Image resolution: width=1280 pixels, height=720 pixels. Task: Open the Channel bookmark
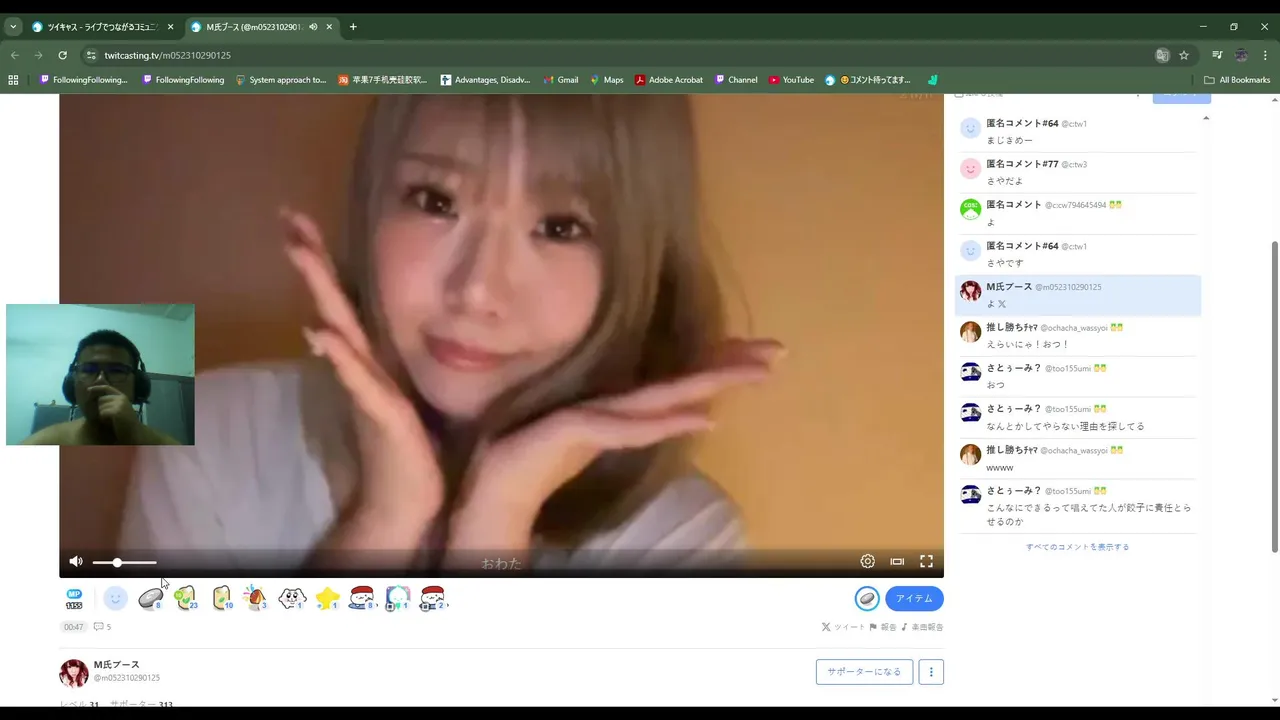coord(735,80)
